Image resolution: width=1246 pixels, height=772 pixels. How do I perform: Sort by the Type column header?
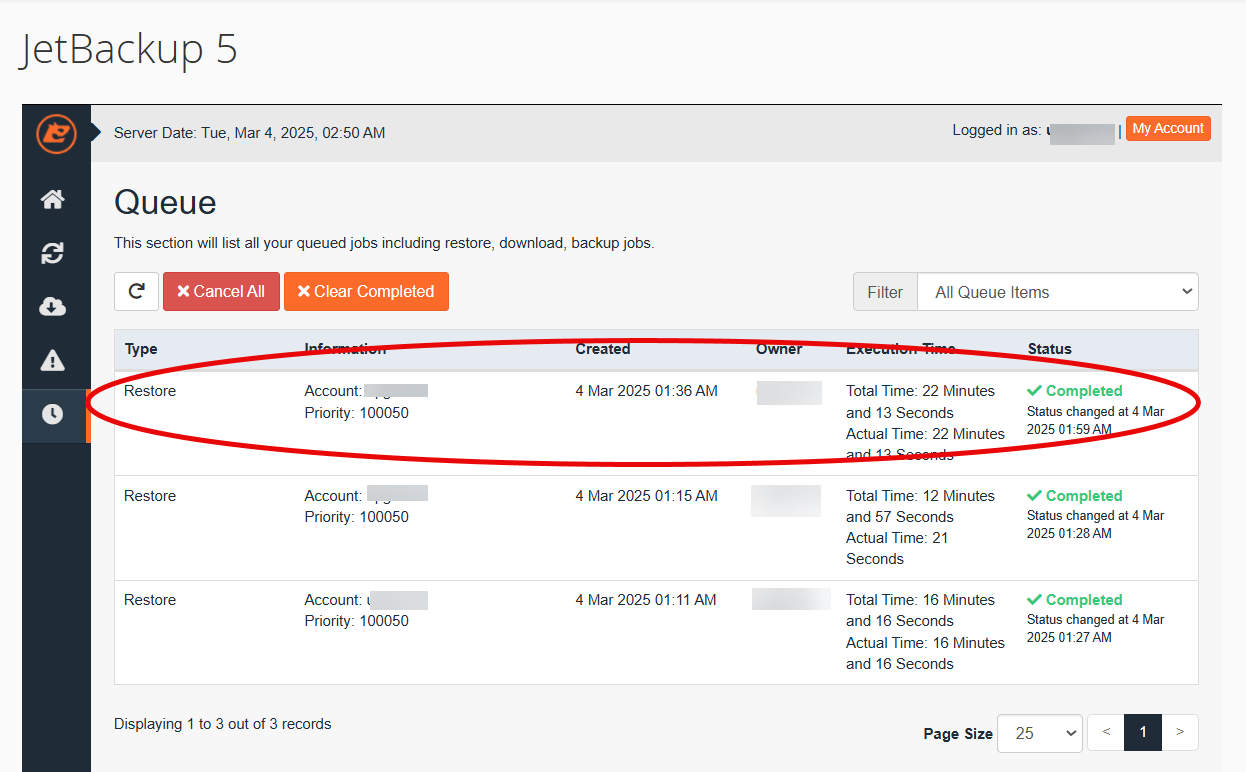tap(141, 349)
